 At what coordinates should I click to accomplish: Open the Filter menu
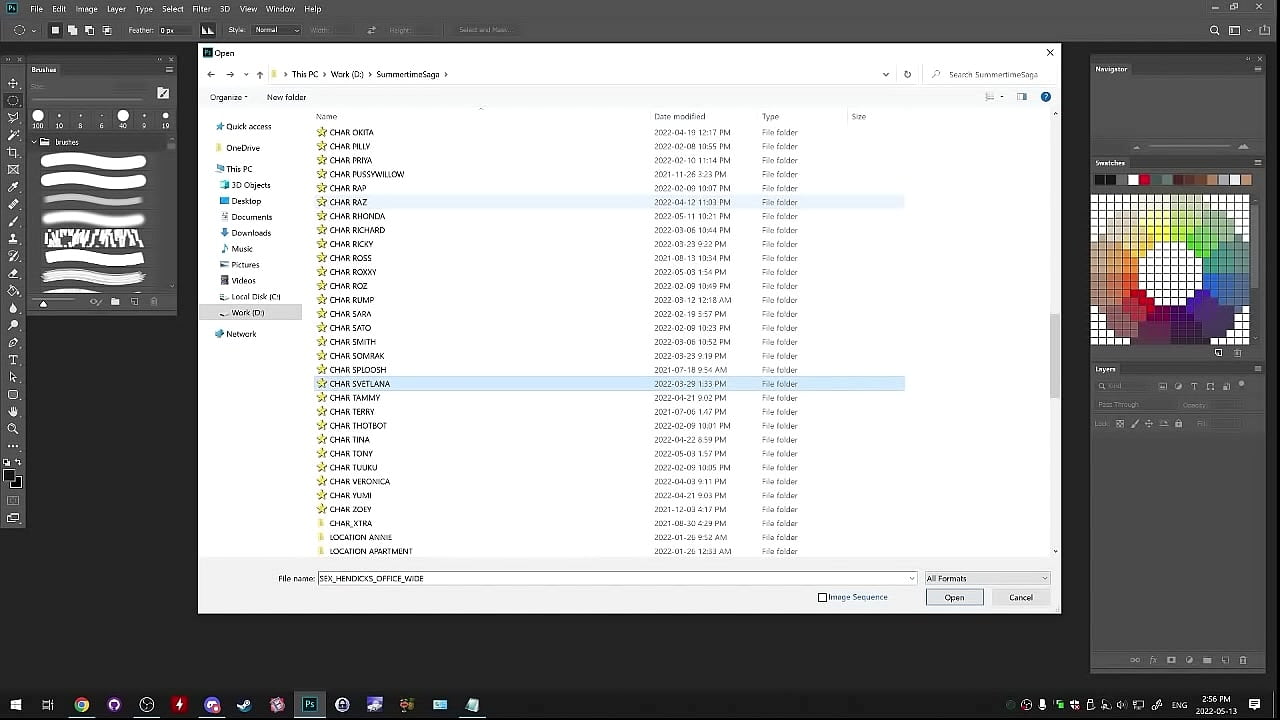[x=201, y=9]
